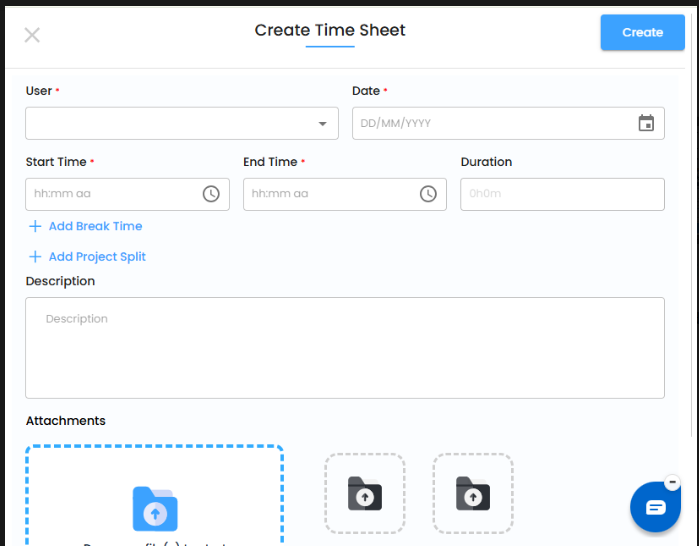This screenshot has width=699, height=546.
Task: Click the End Time input field
Action: pyautogui.click(x=345, y=194)
